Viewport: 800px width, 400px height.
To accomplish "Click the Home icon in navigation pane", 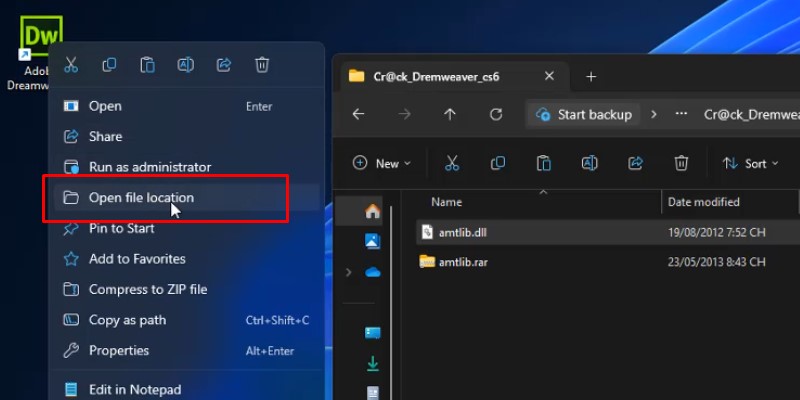I will tap(372, 211).
